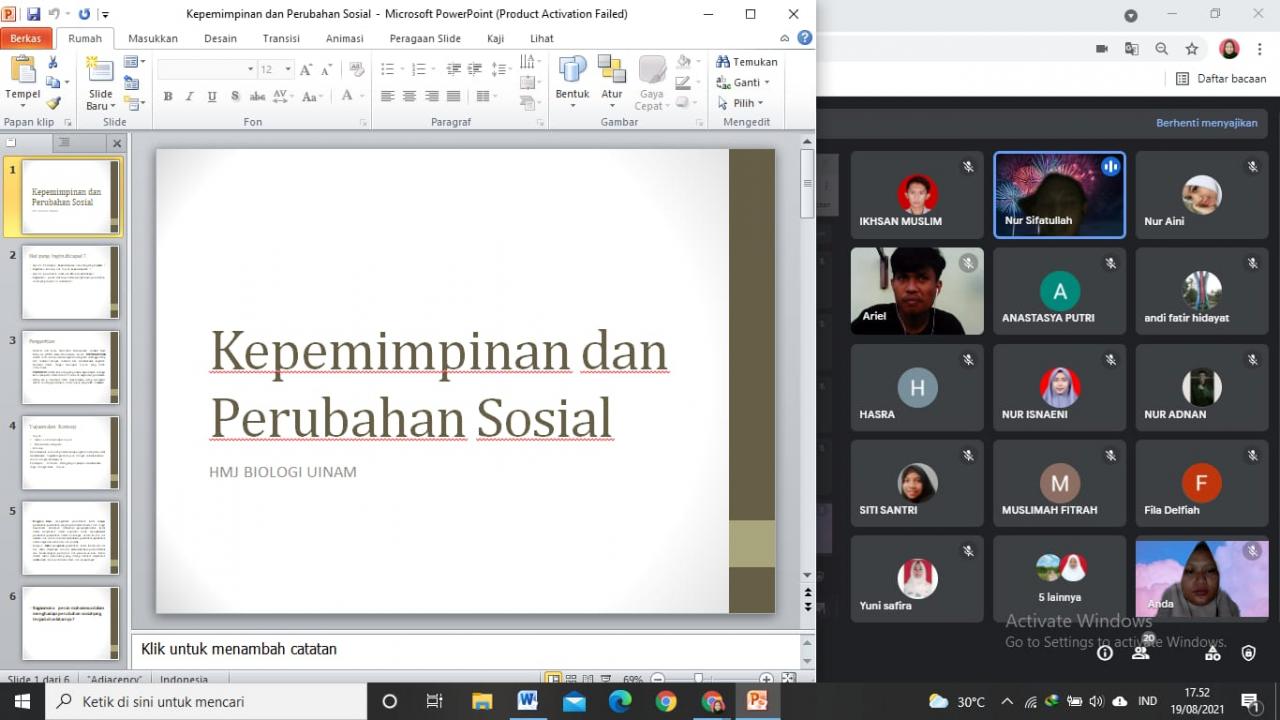Open the Bentuk shapes gallery
This screenshot has height=720, width=1280.
tap(572, 72)
